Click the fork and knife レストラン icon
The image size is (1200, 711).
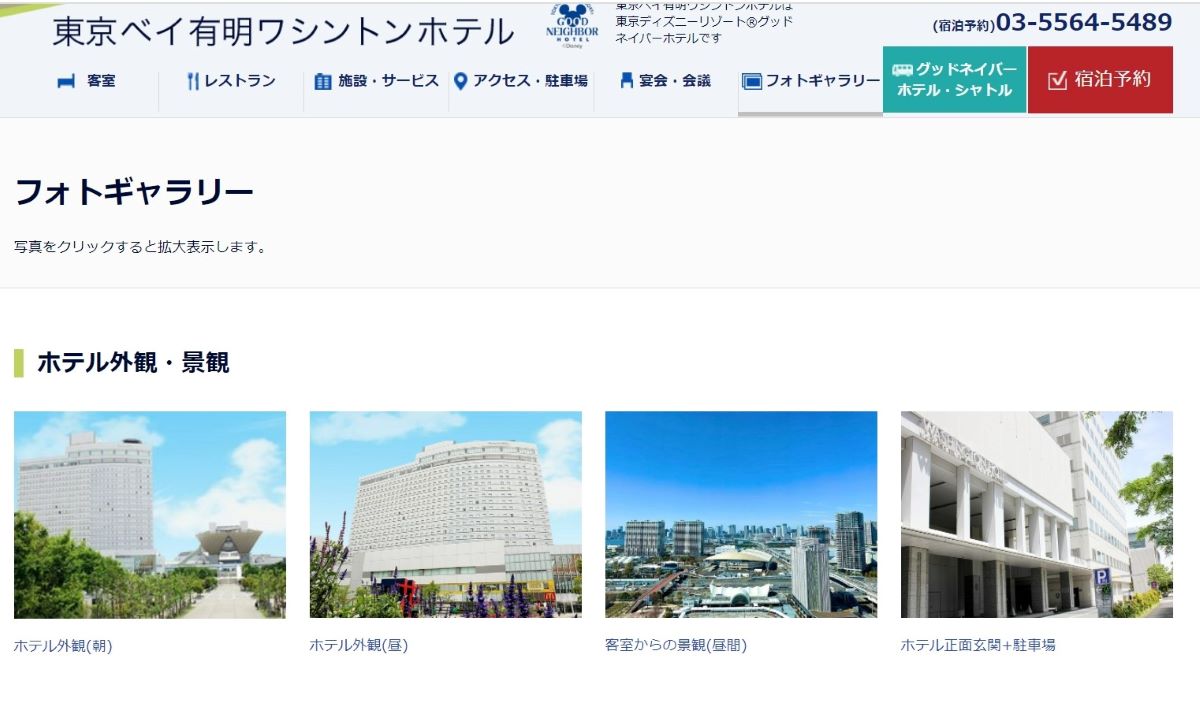coord(193,81)
